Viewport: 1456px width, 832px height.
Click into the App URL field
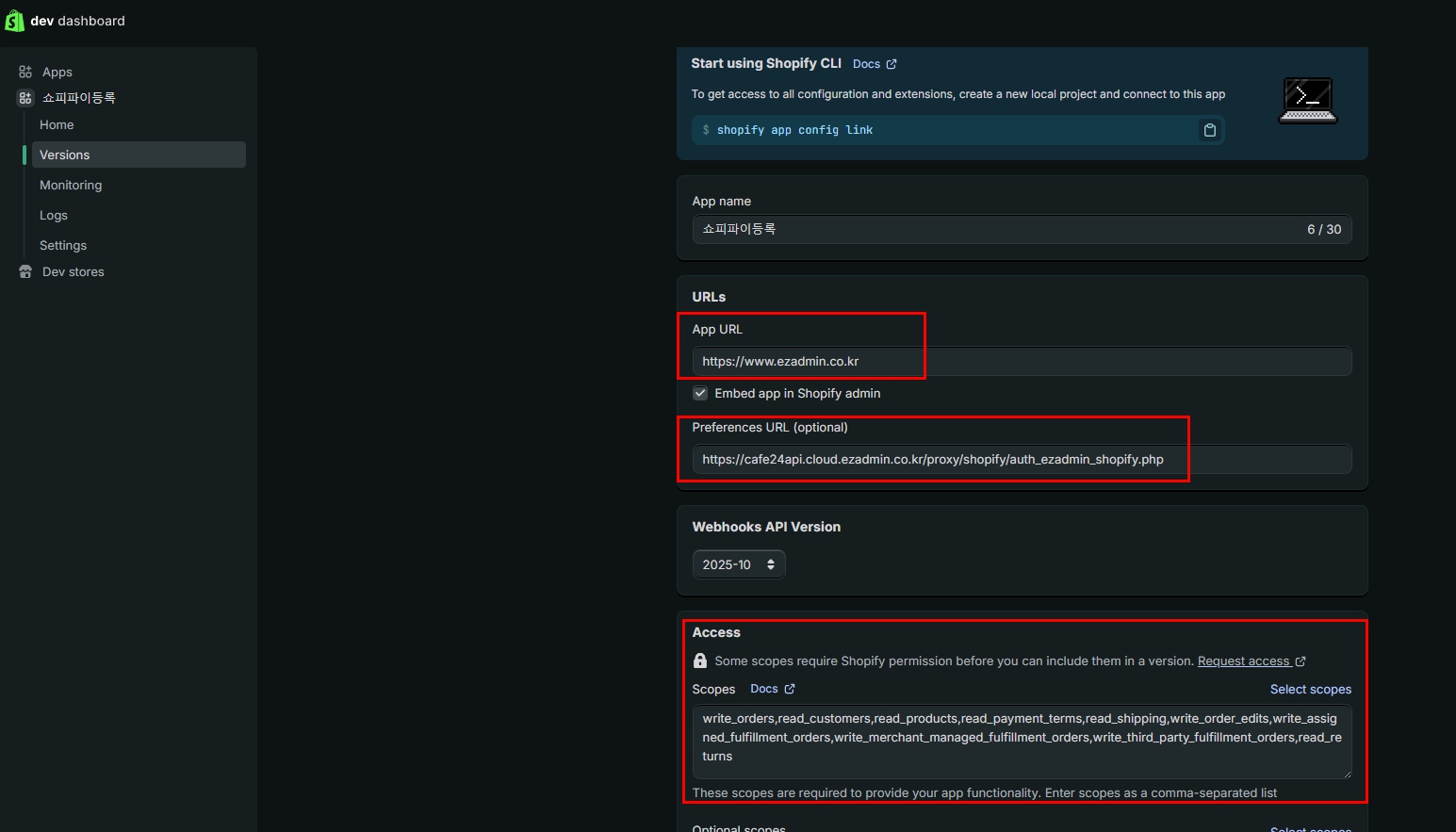tap(1022, 361)
